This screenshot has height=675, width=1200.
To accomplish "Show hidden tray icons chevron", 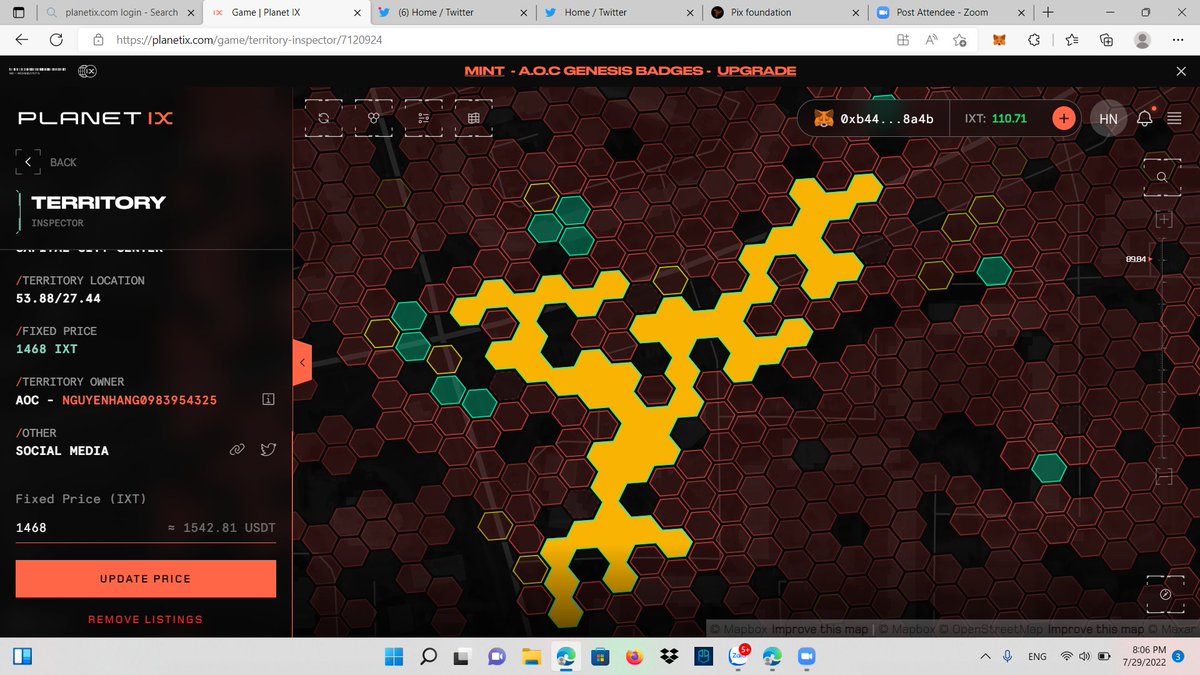I will pyautogui.click(x=983, y=657).
